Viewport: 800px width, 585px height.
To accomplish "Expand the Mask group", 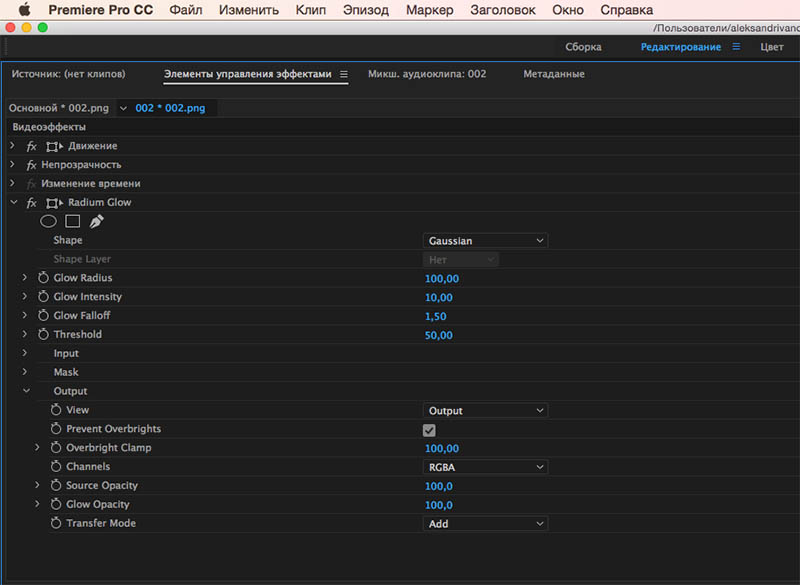I will 24,372.
